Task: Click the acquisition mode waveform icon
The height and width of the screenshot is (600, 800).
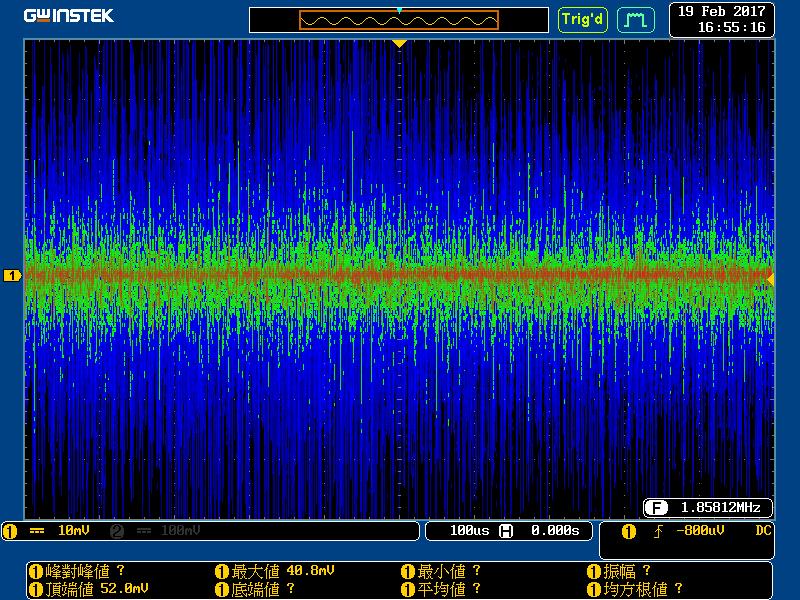Action: tap(635, 20)
